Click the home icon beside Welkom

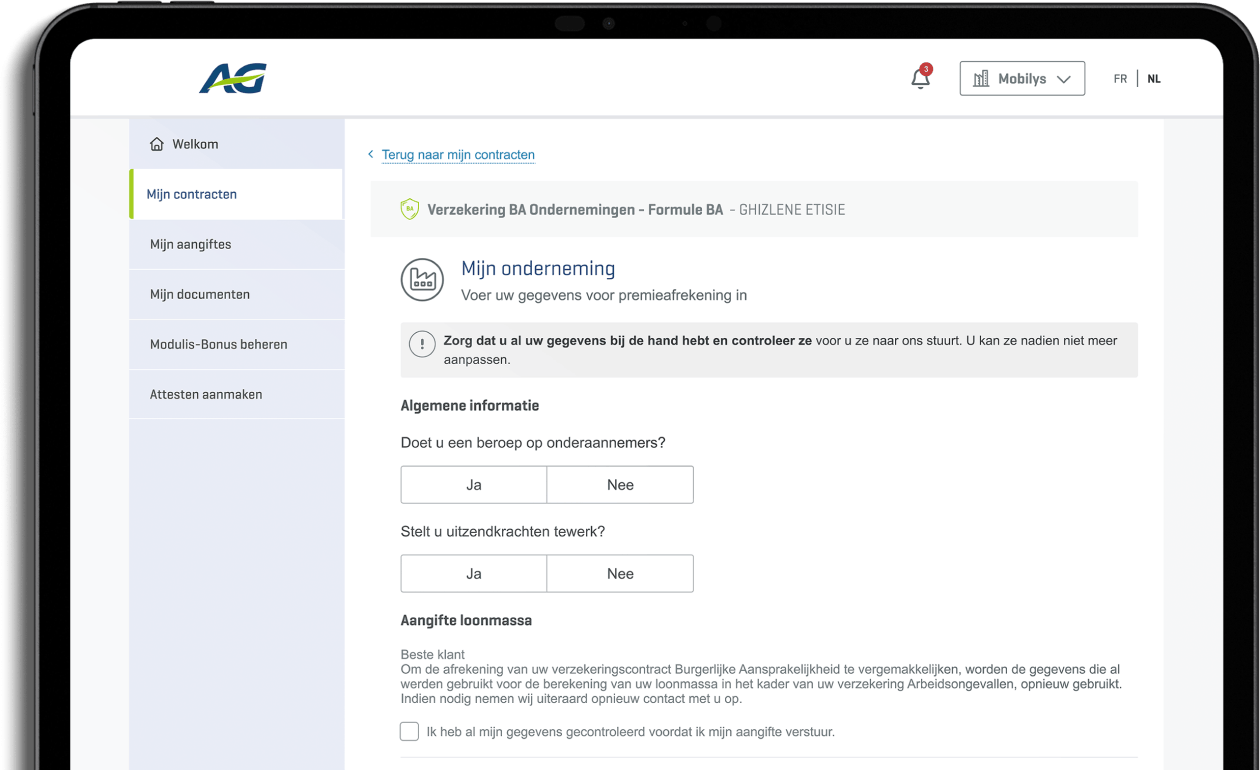tap(157, 144)
